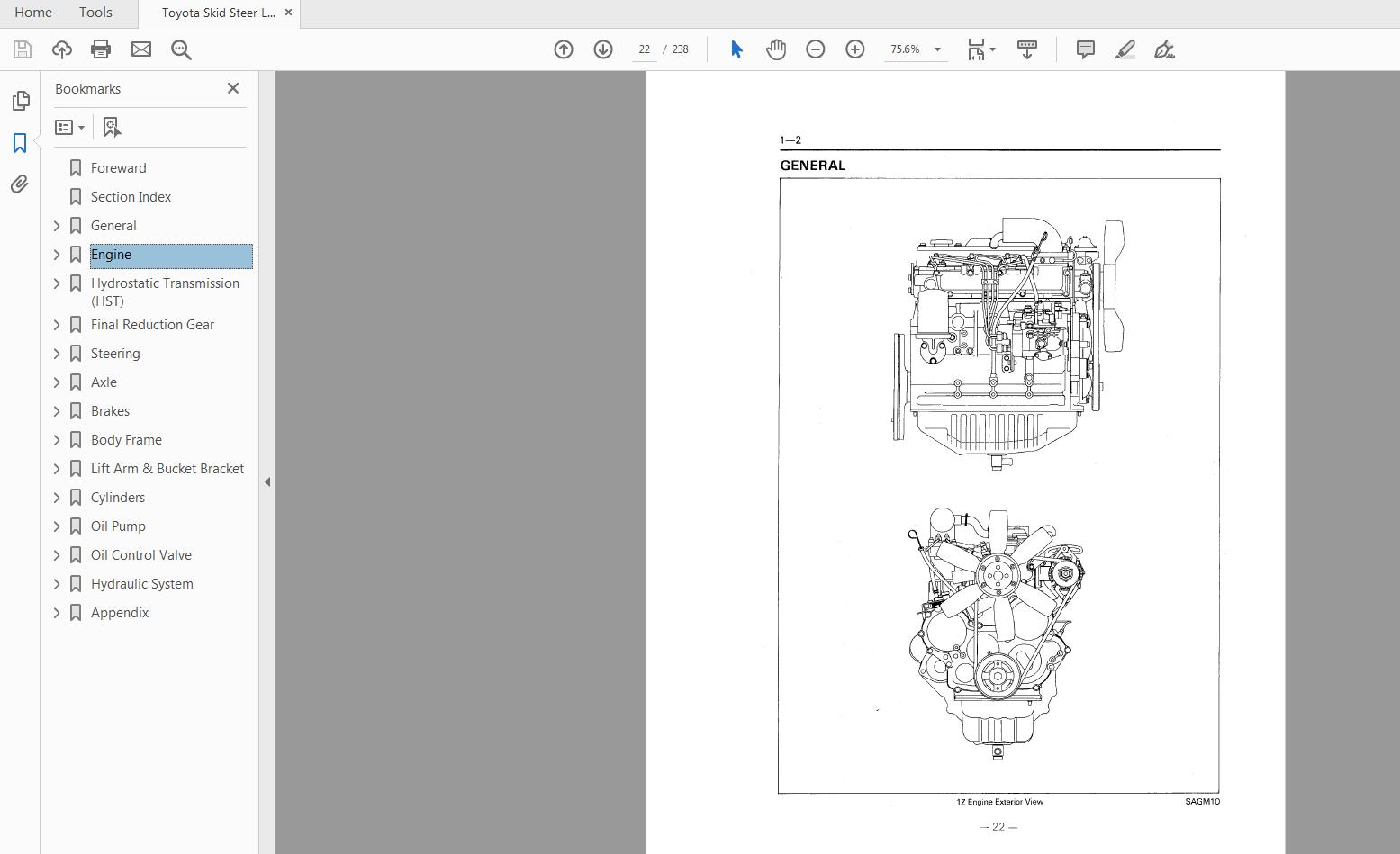Highlight text with the highlighter tool
Screen dimensions: 1400x854
point(1125,49)
